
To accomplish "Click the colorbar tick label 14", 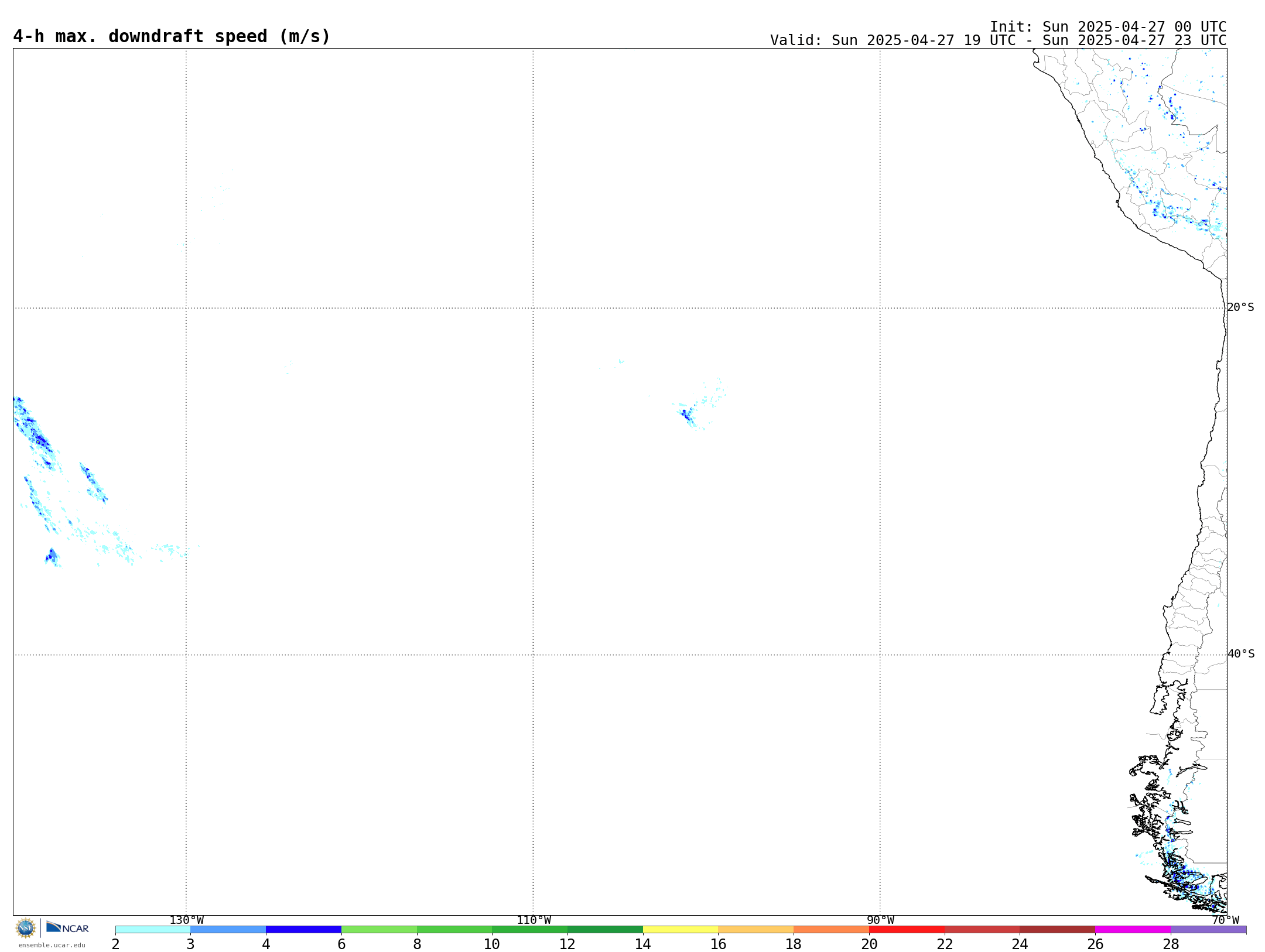I will 643,944.
